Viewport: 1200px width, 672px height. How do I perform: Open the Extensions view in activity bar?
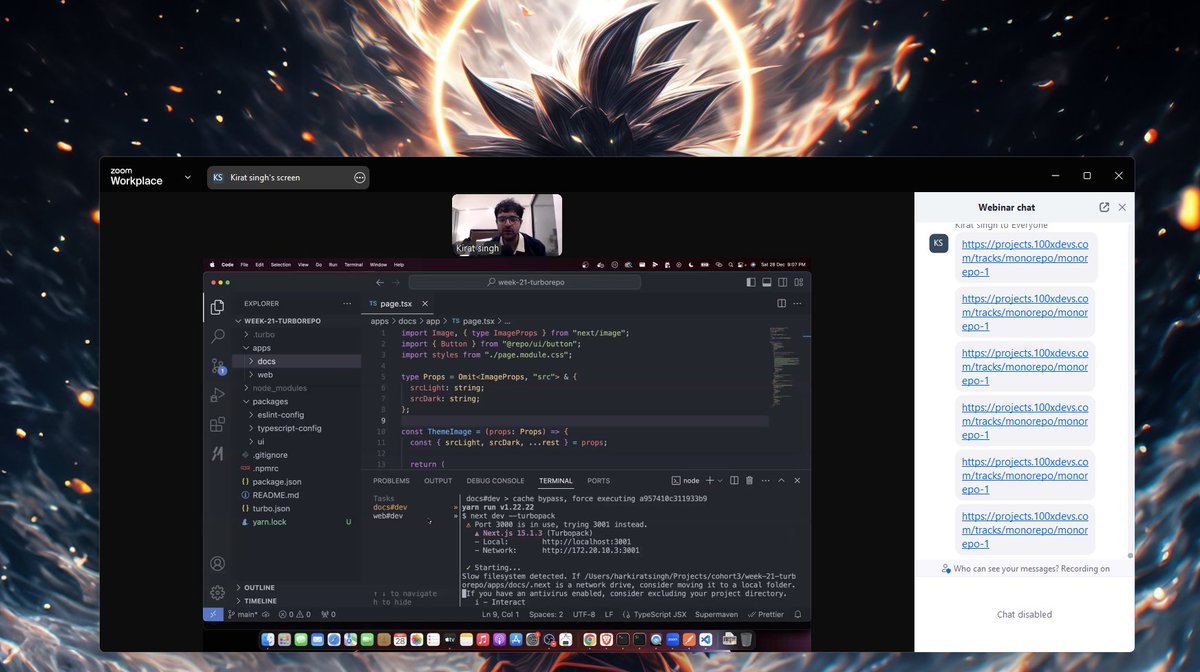pyautogui.click(x=217, y=424)
